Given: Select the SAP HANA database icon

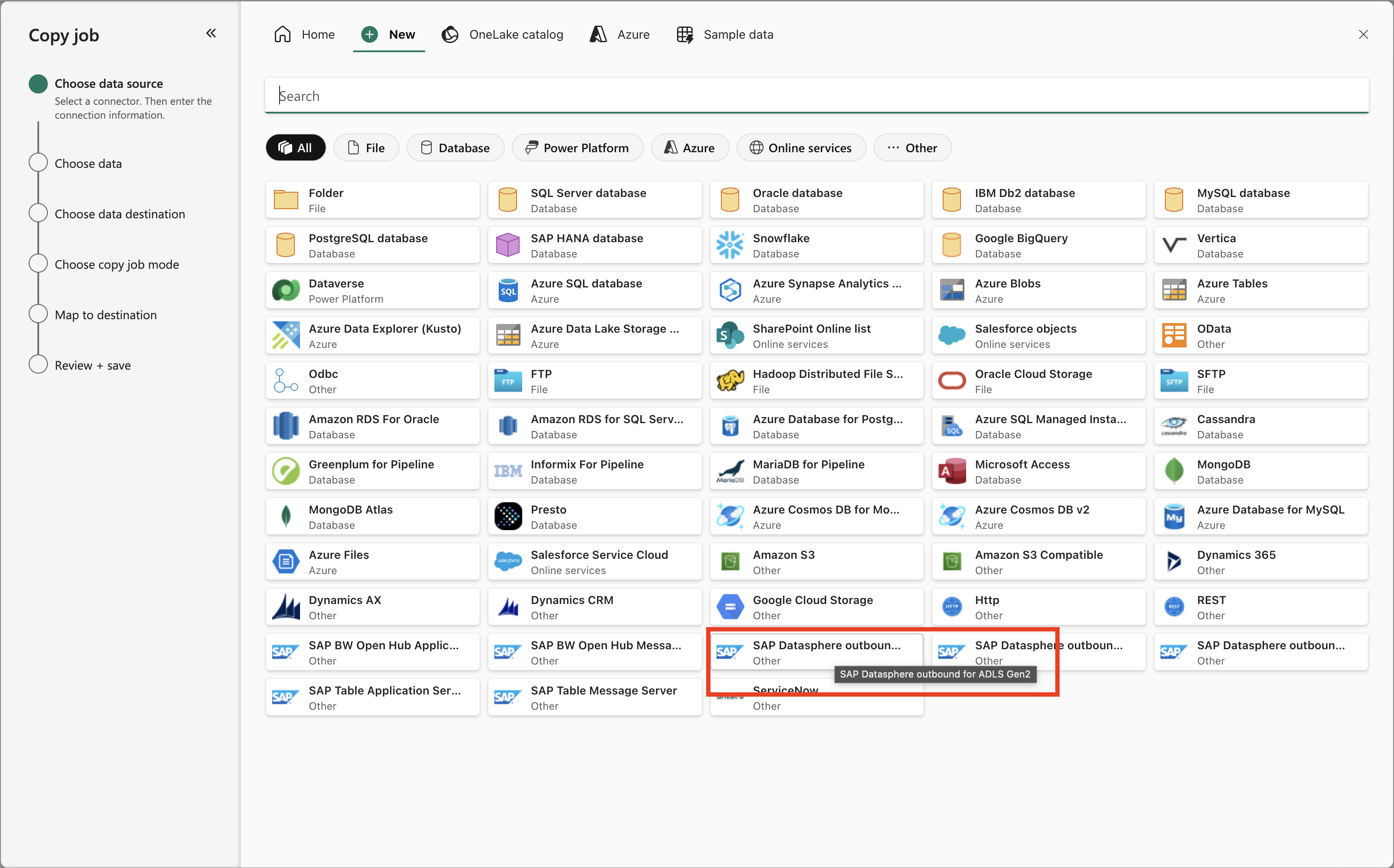Looking at the screenshot, I should (507, 244).
